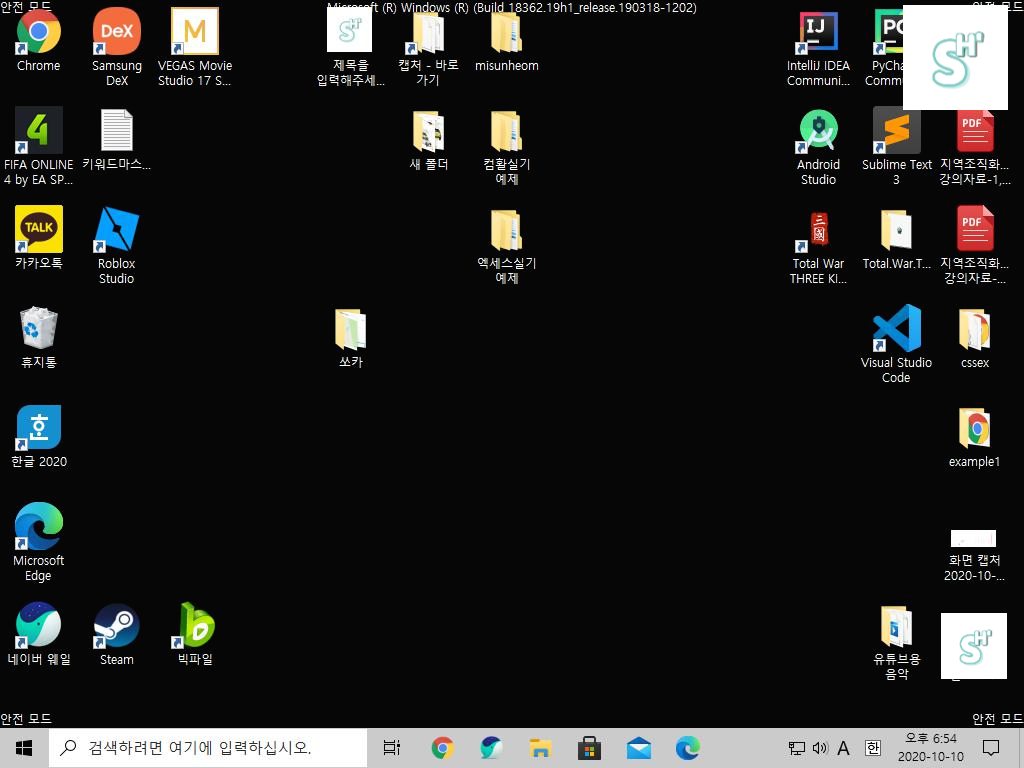
Task: Select the FIFA ONLINE 4 desktop icon
Action: [39, 146]
